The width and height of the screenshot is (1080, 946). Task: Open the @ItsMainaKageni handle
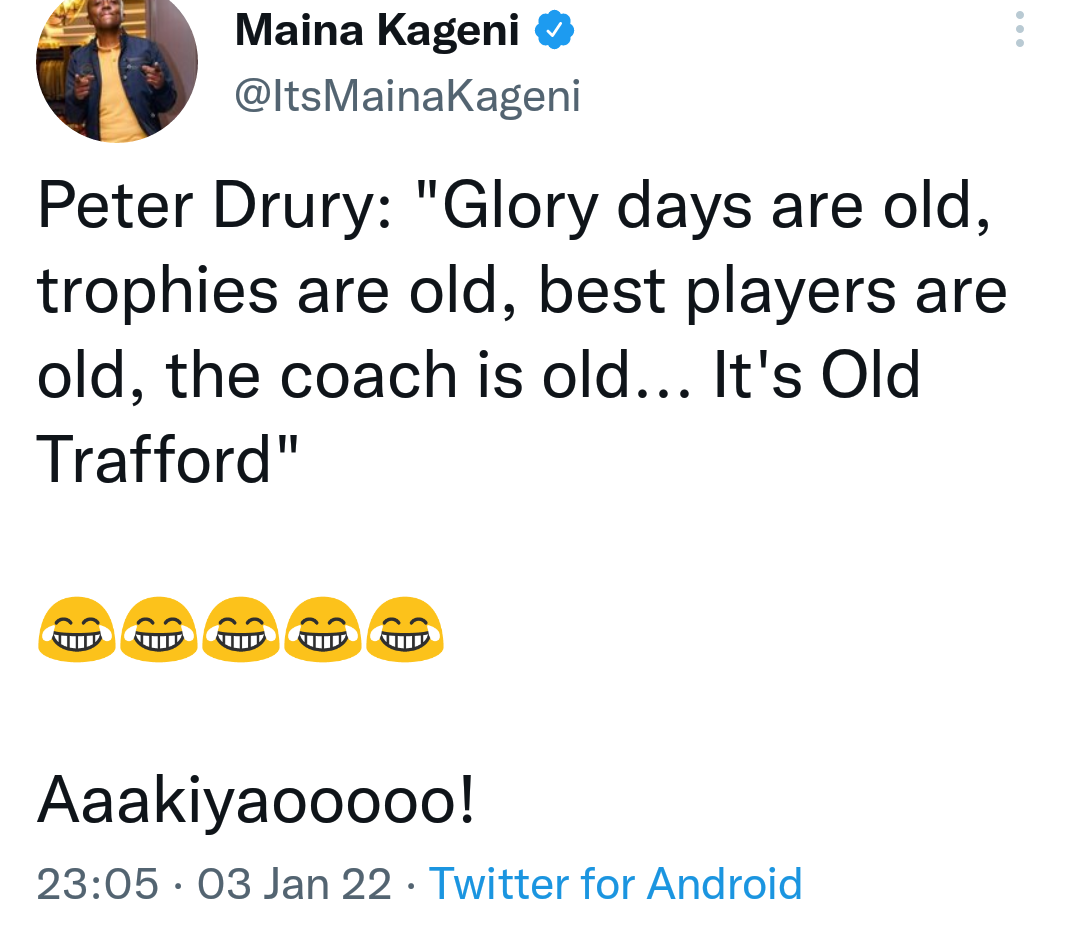[x=408, y=96]
